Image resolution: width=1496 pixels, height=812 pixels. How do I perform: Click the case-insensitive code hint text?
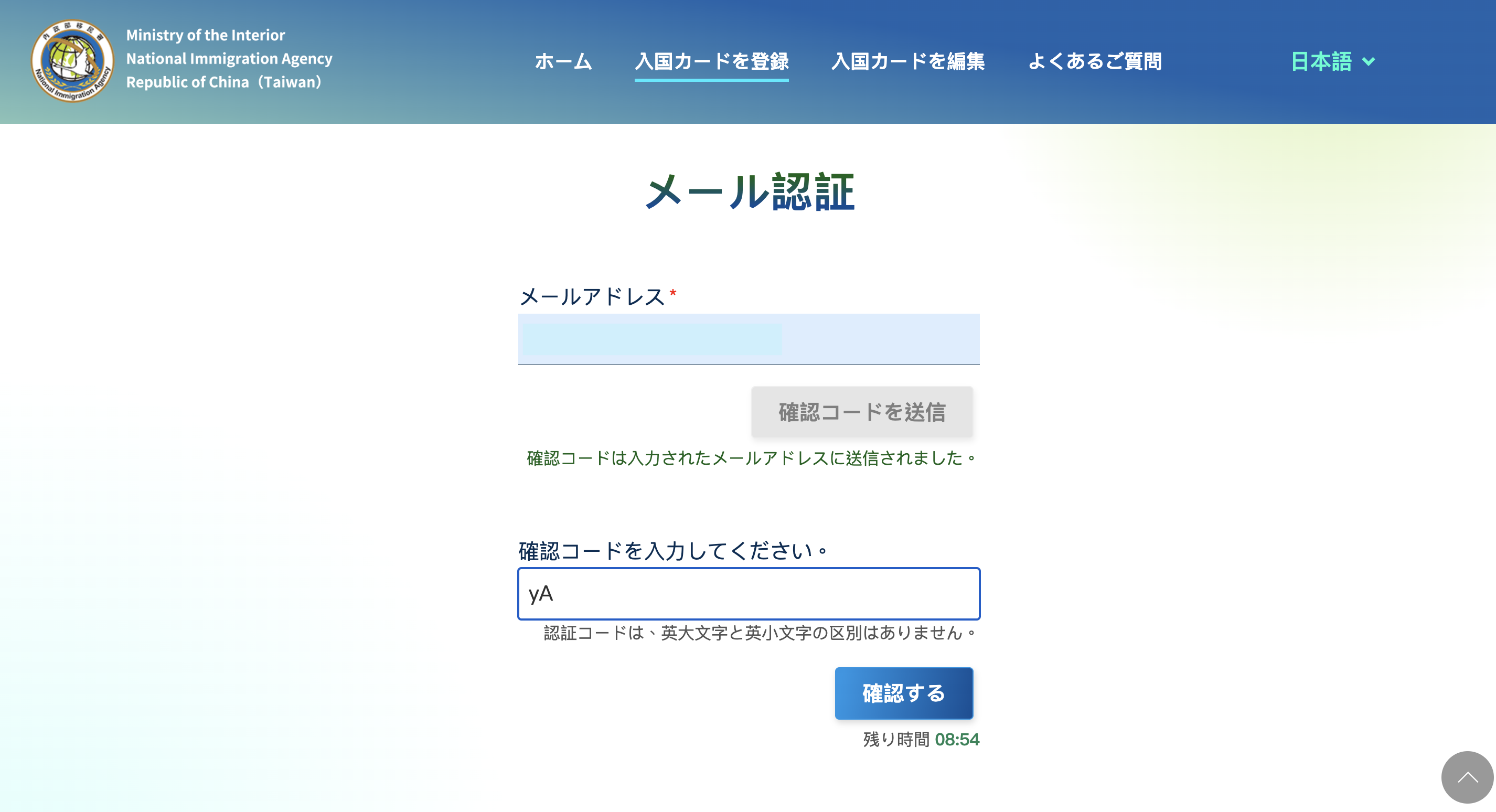tap(760, 633)
